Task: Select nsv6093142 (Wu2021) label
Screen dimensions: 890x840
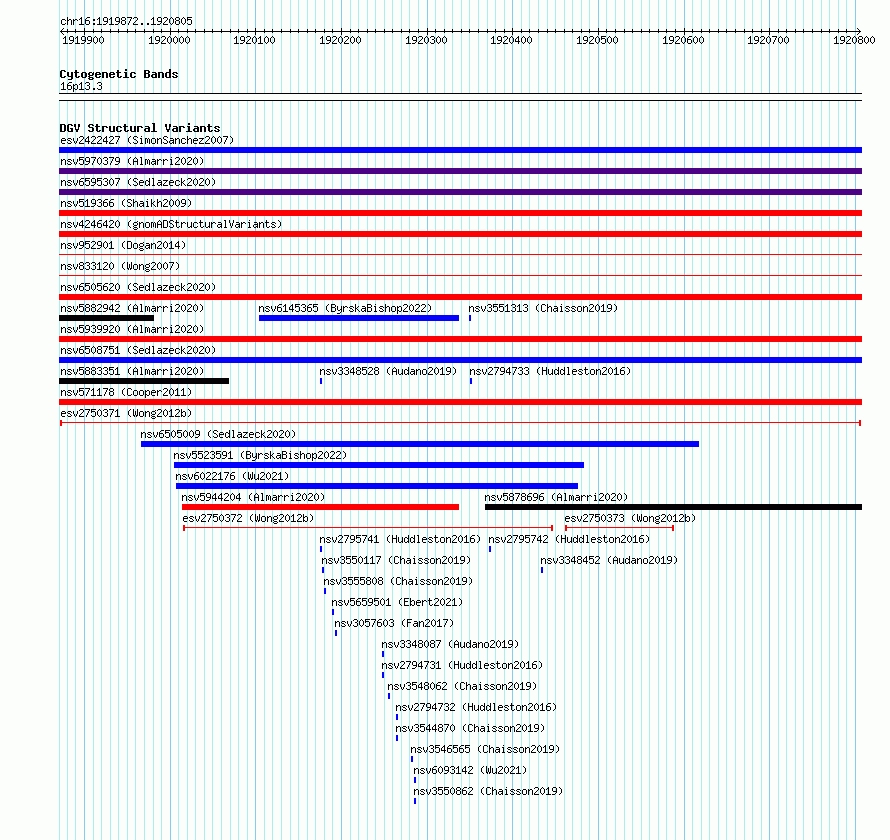Action: click(x=470, y=770)
